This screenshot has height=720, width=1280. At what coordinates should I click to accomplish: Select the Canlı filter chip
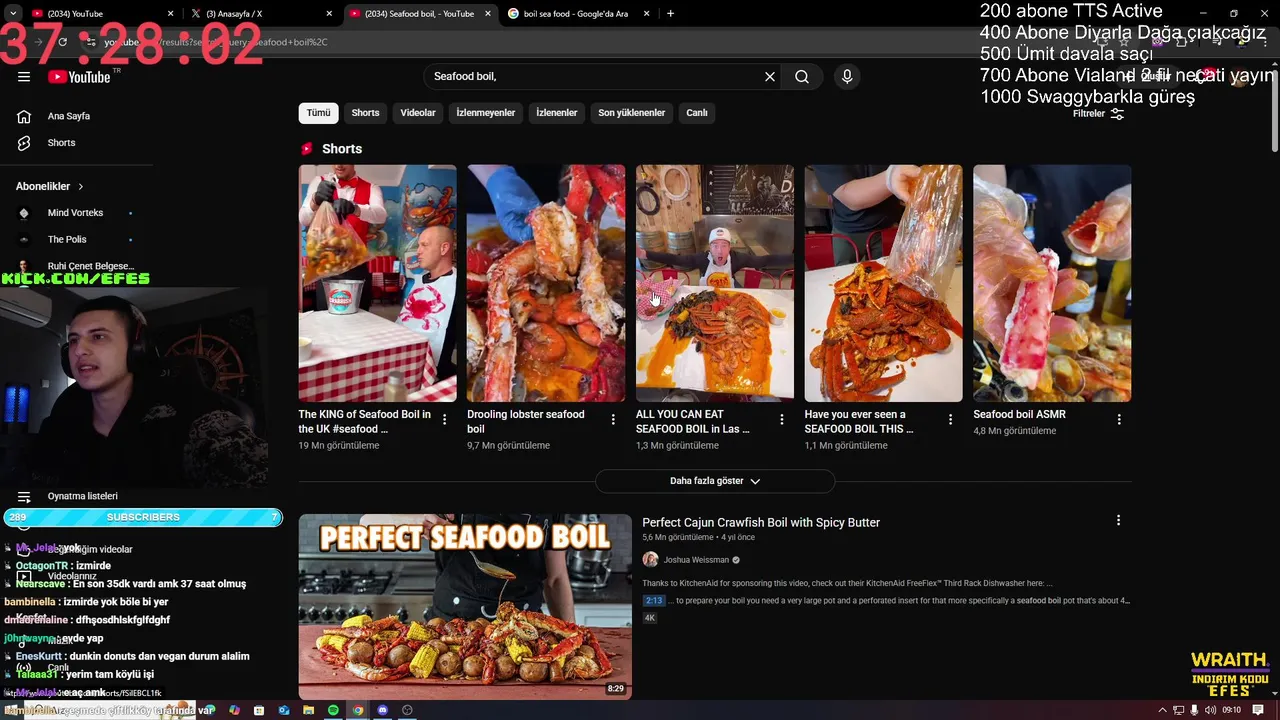(697, 113)
